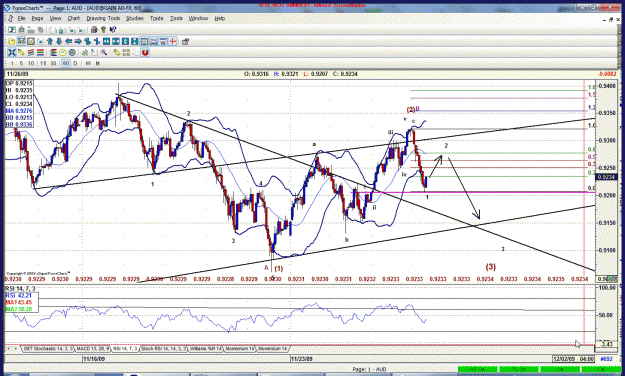Select the RSI 14, 7, 3 tab
This screenshot has height=376, width=625.
(x=125, y=348)
